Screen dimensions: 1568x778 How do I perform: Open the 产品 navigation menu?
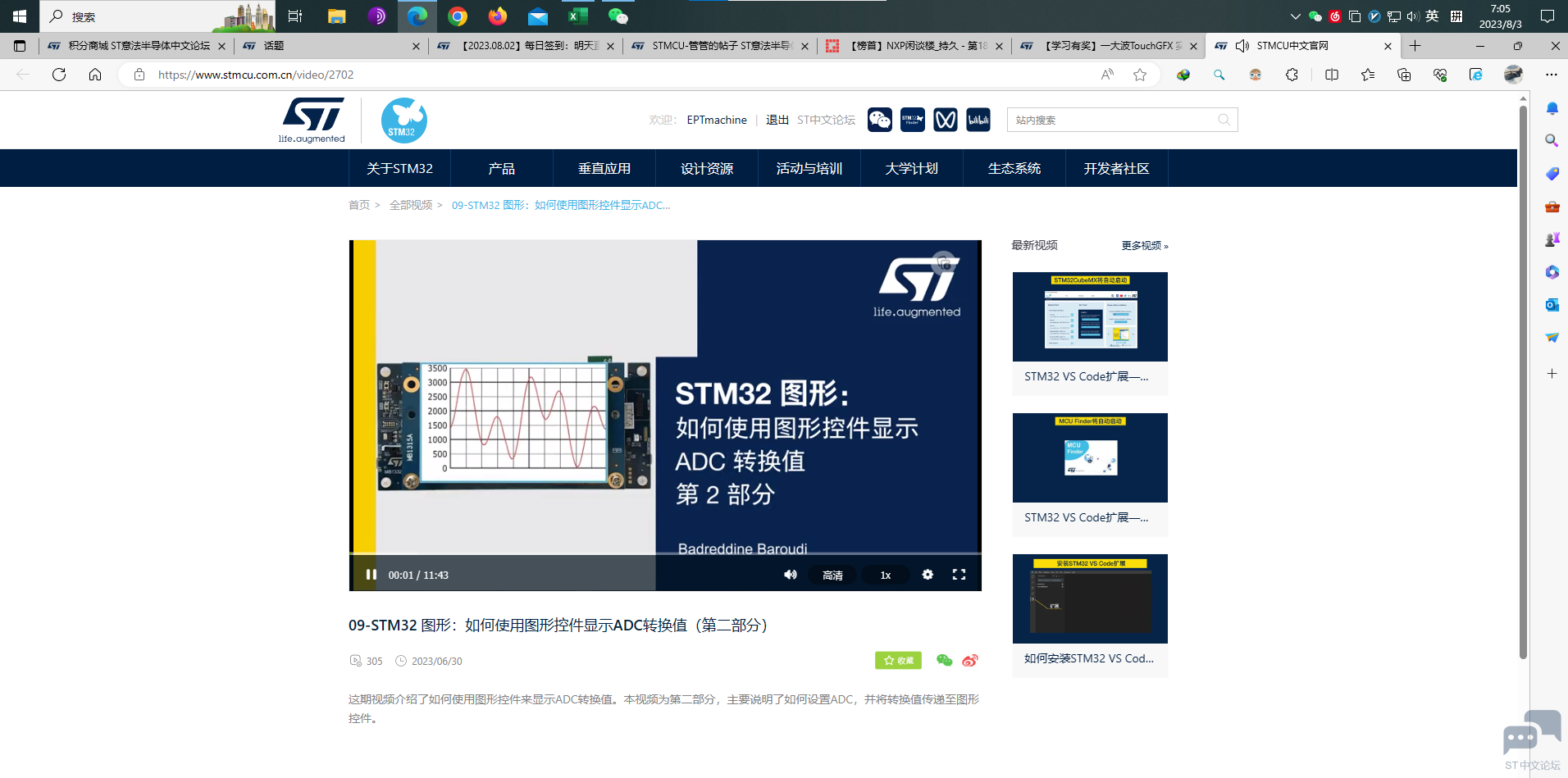pyautogui.click(x=502, y=168)
